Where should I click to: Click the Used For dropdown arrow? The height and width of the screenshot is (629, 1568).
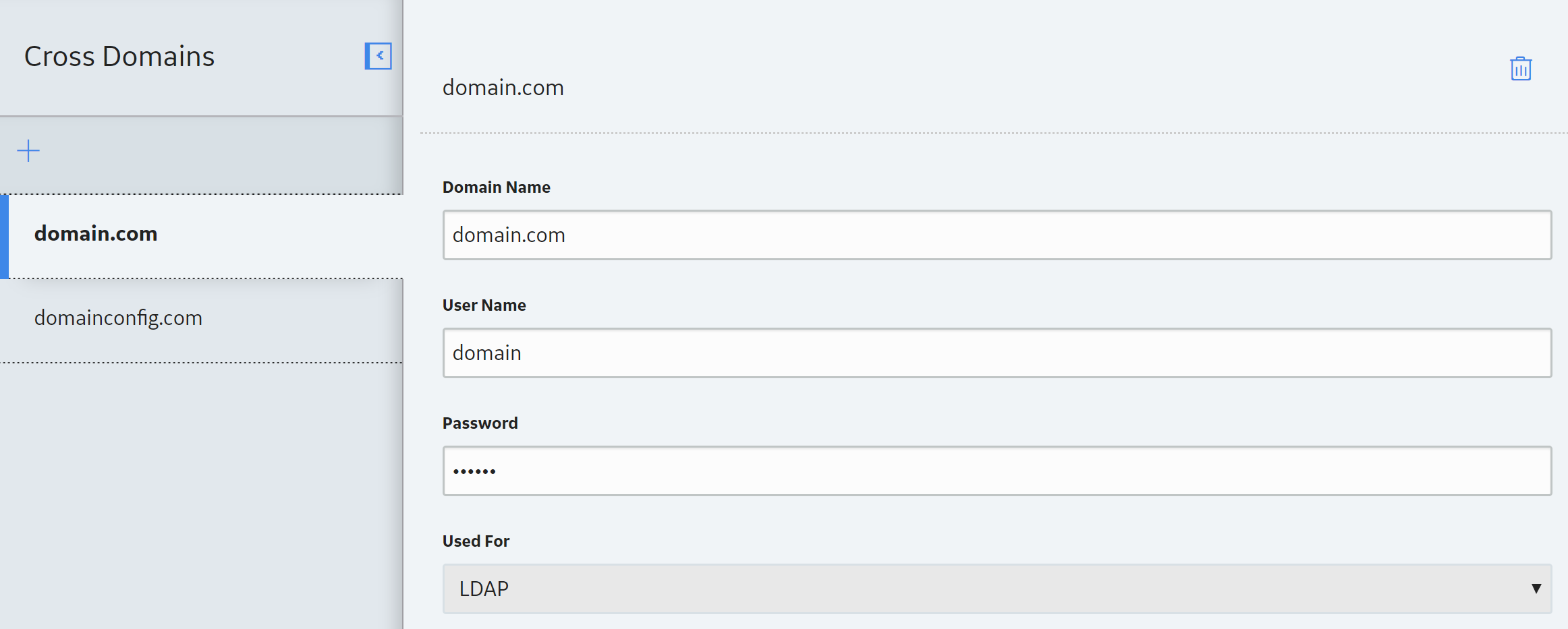point(1536,589)
